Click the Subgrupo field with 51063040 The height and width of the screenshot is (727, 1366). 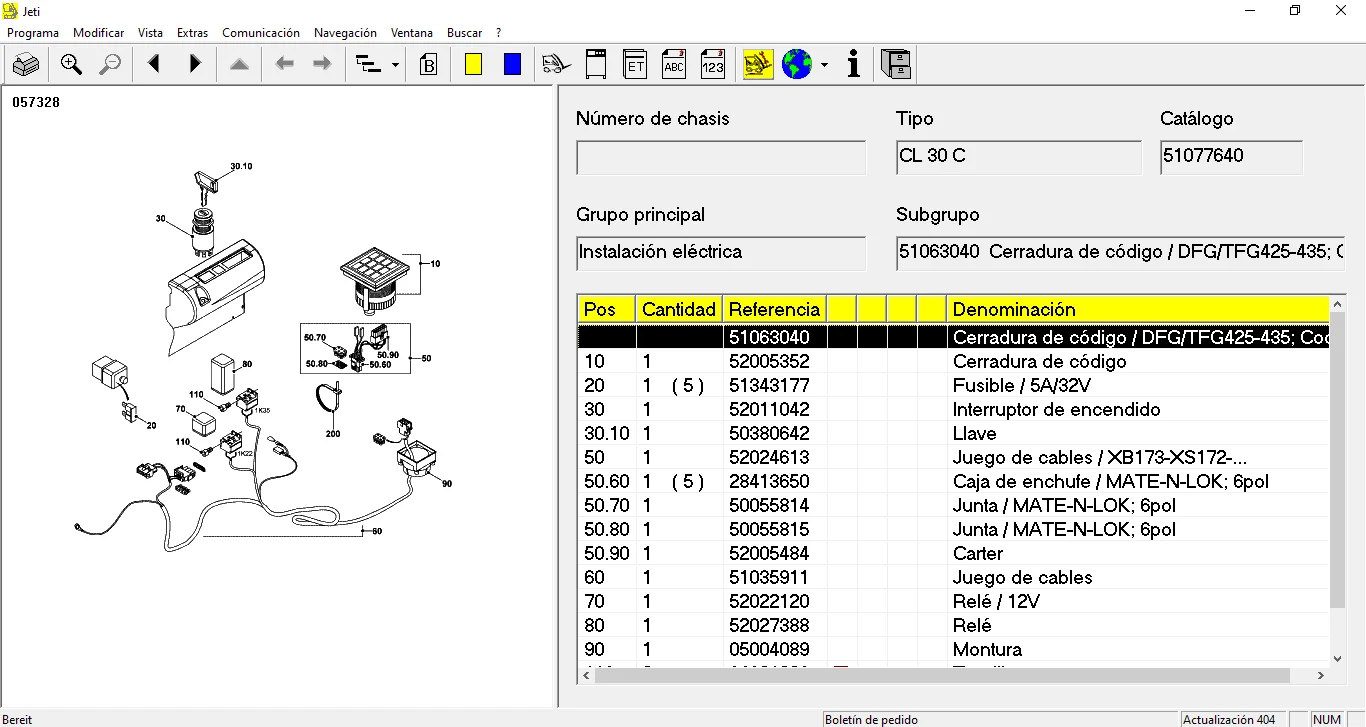pyautogui.click(x=1121, y=253)
